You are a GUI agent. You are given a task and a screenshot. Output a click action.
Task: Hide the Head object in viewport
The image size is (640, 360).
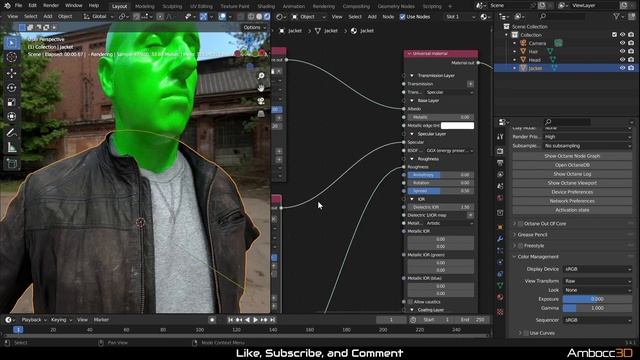pyautogui.click(x=622, y=60)
